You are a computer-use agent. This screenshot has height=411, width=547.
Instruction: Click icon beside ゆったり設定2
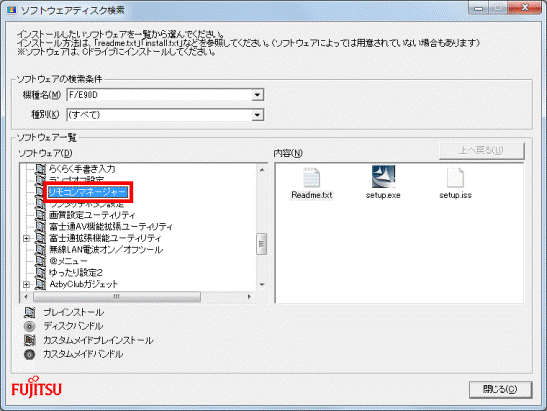coord(40,272)
